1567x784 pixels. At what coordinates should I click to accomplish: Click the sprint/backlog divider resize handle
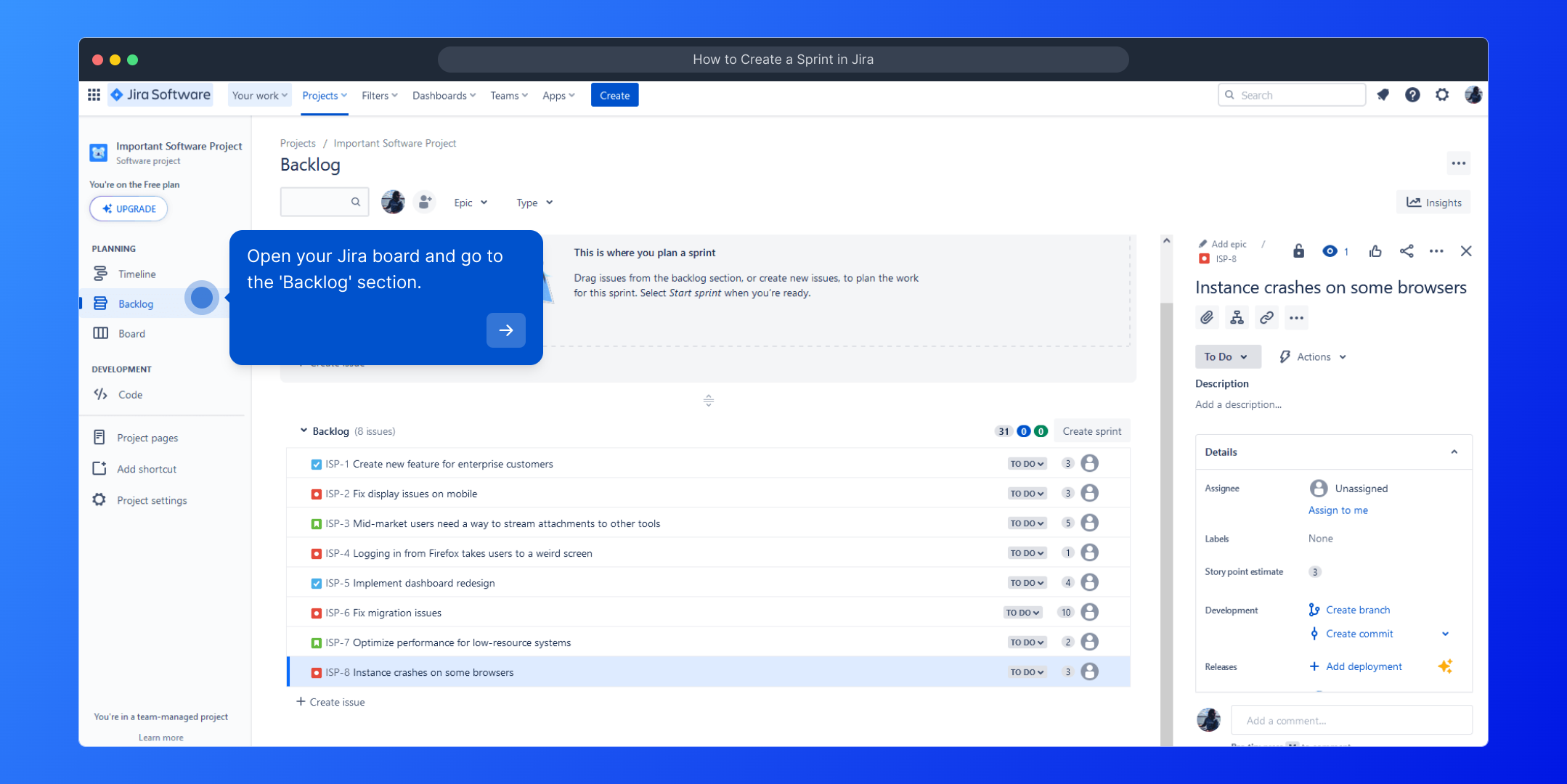(708, 400)
